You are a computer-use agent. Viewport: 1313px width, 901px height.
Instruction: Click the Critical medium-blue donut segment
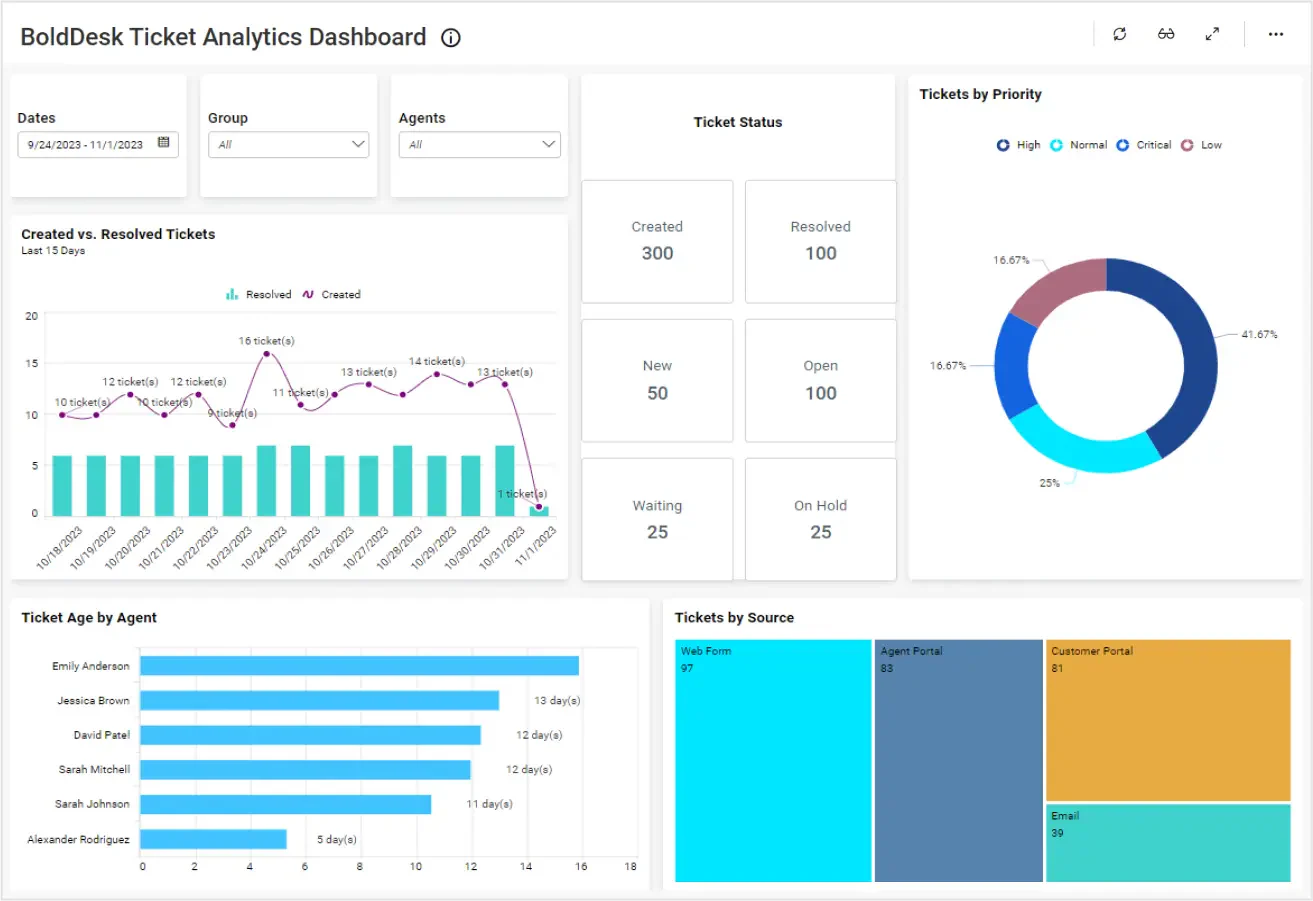pos(1013,366)
